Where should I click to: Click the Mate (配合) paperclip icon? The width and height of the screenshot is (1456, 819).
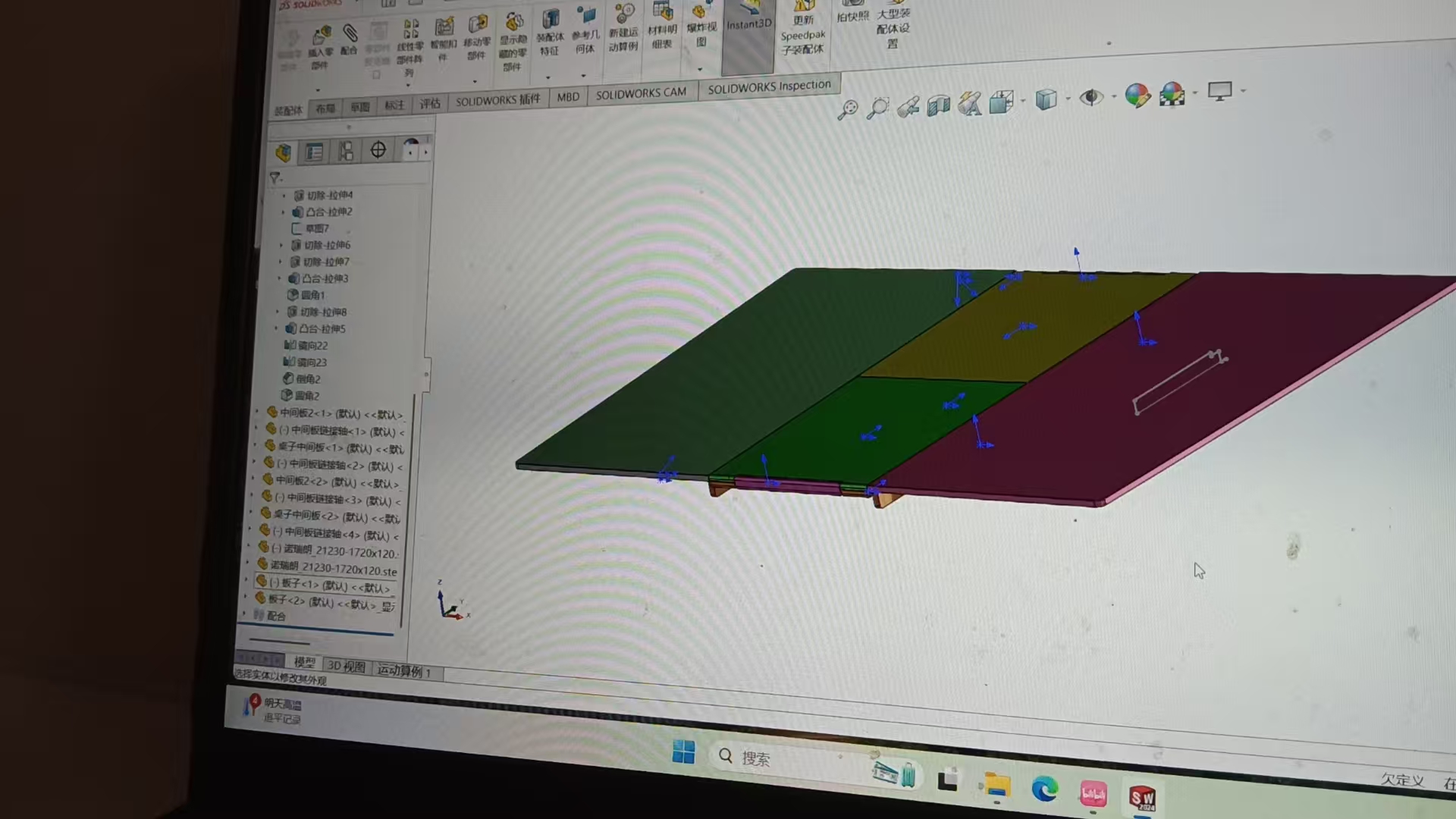350,34
